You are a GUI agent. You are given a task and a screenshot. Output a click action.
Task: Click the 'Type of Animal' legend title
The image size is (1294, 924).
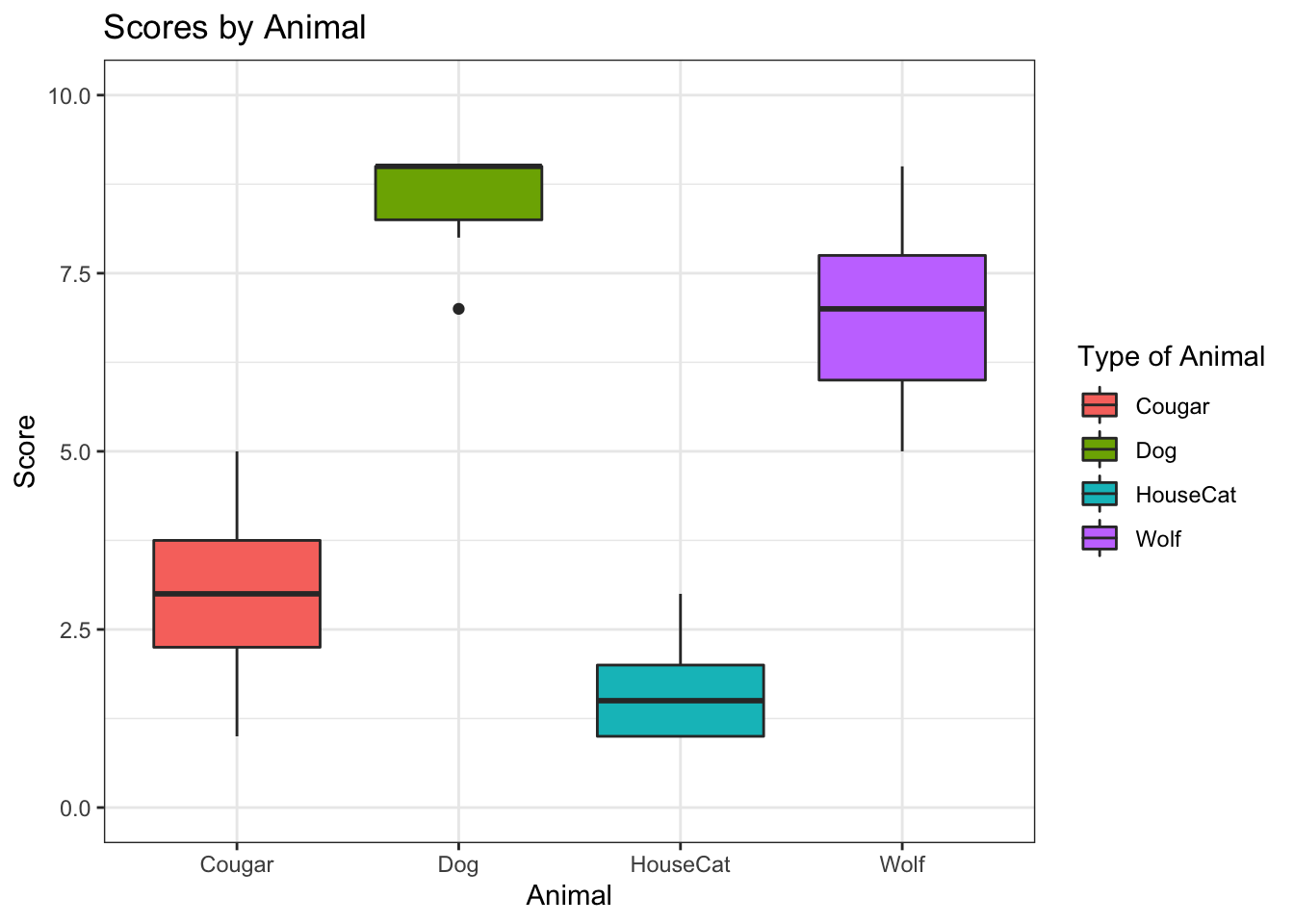tap(1171, 356)
